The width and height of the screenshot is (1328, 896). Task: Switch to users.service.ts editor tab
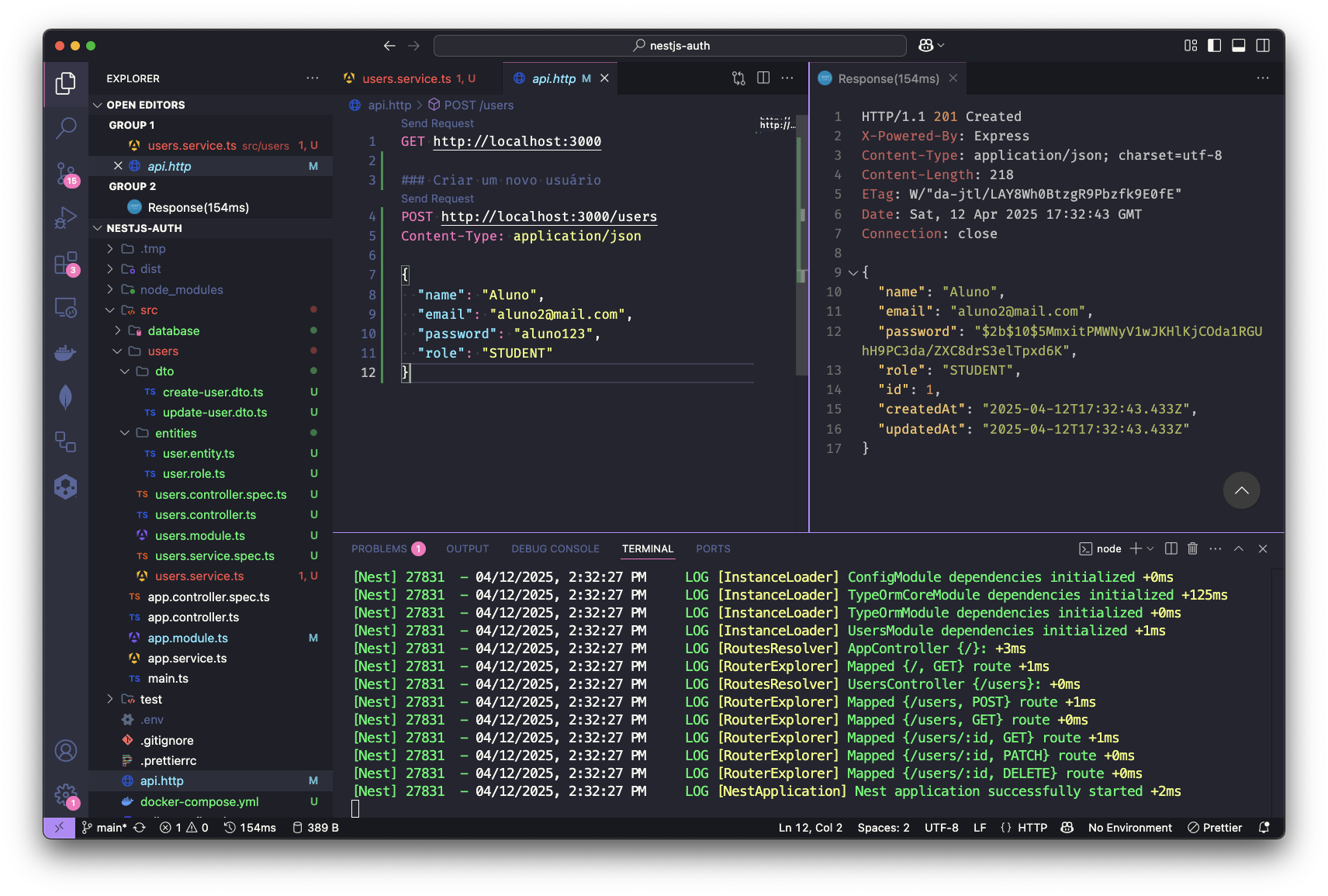point(417,78)
